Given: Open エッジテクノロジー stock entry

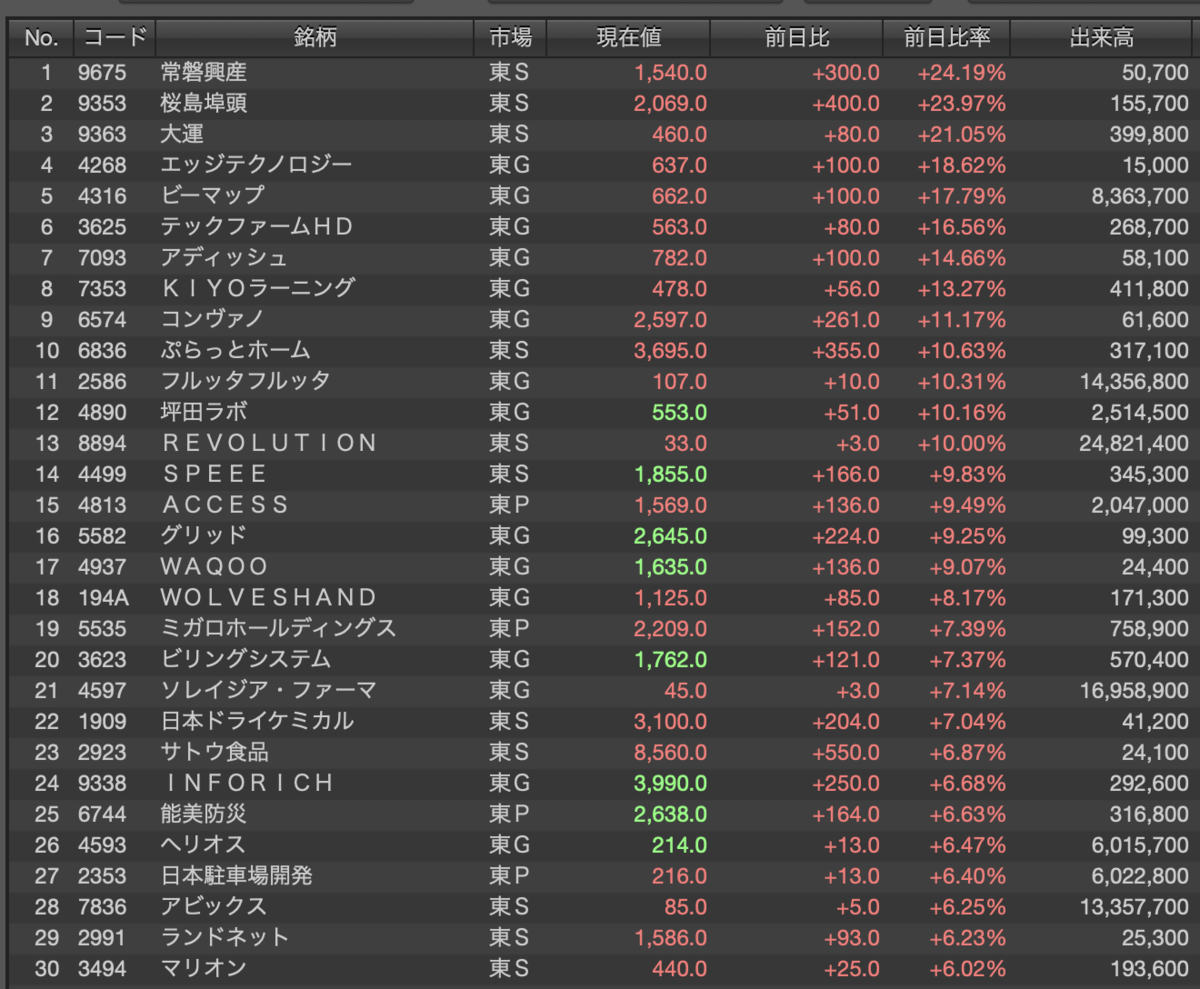Looking at the screenshot, I should tap(256, 165).
